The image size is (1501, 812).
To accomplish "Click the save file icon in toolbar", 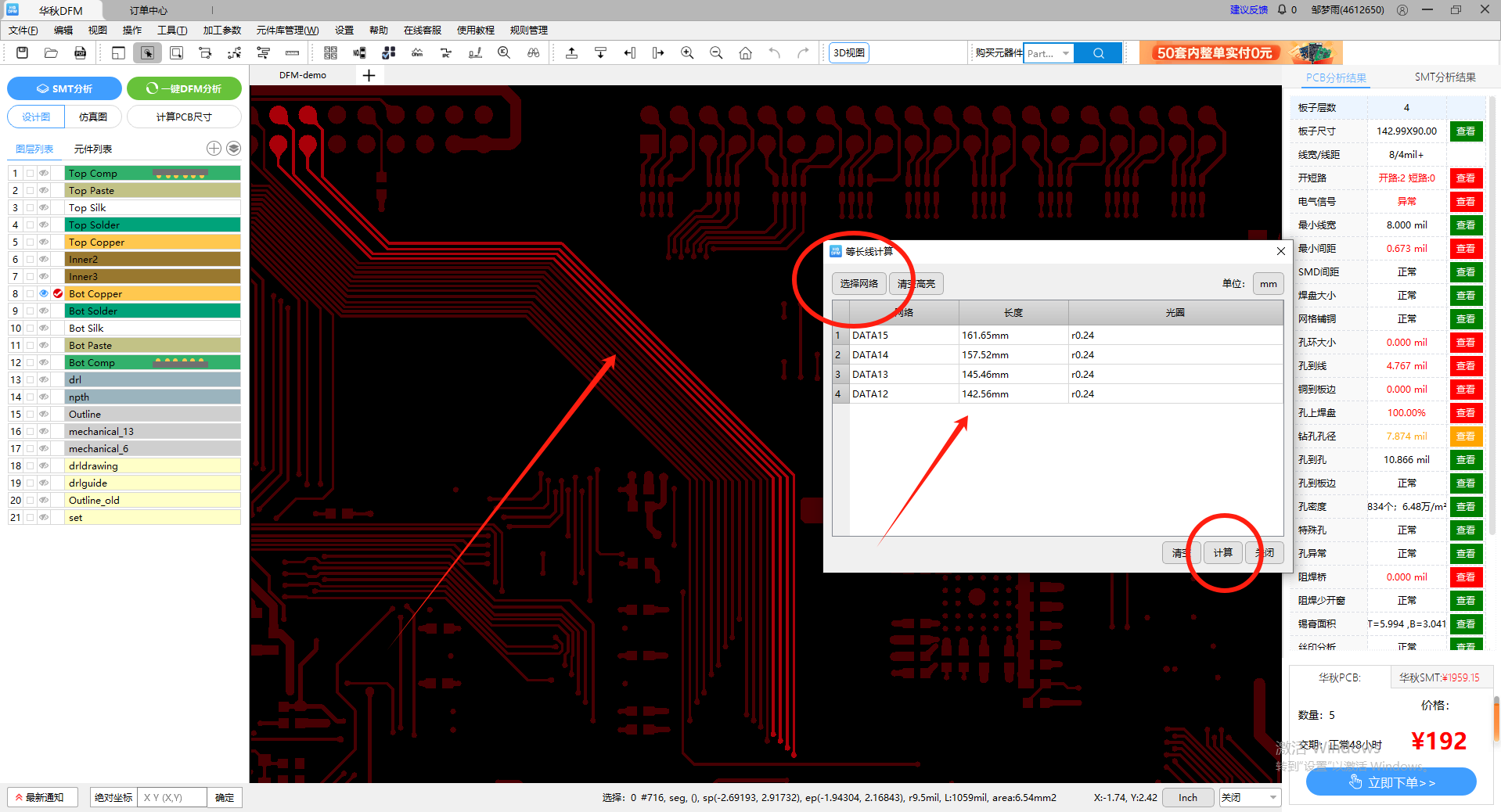I will click(22, 52).
